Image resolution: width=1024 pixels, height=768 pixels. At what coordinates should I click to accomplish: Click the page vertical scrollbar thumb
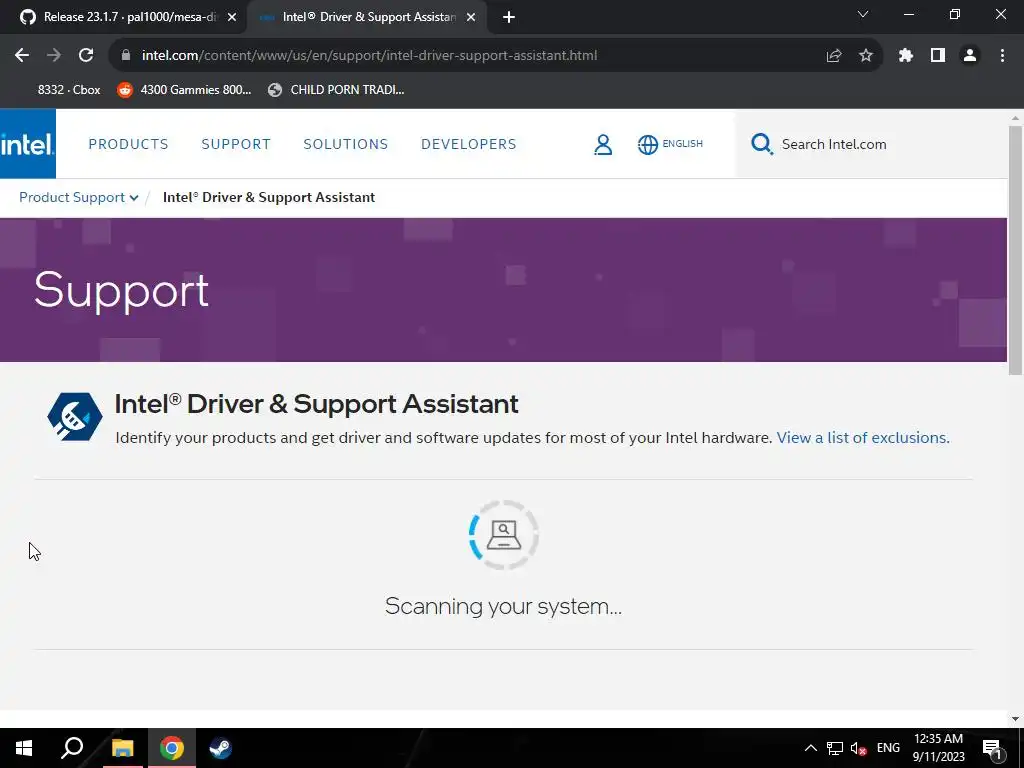[x=1015, y=251]
